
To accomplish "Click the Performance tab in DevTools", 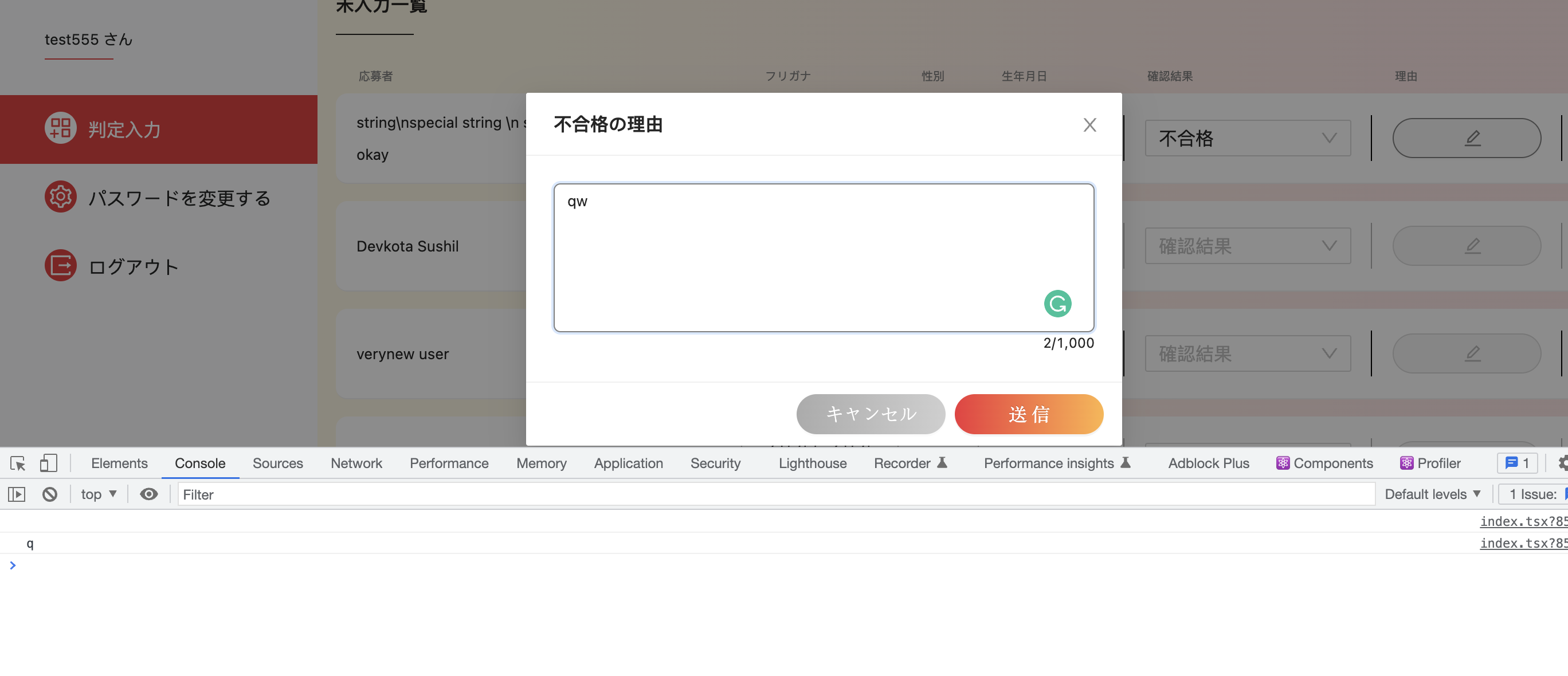I will (x=449, y=462).
